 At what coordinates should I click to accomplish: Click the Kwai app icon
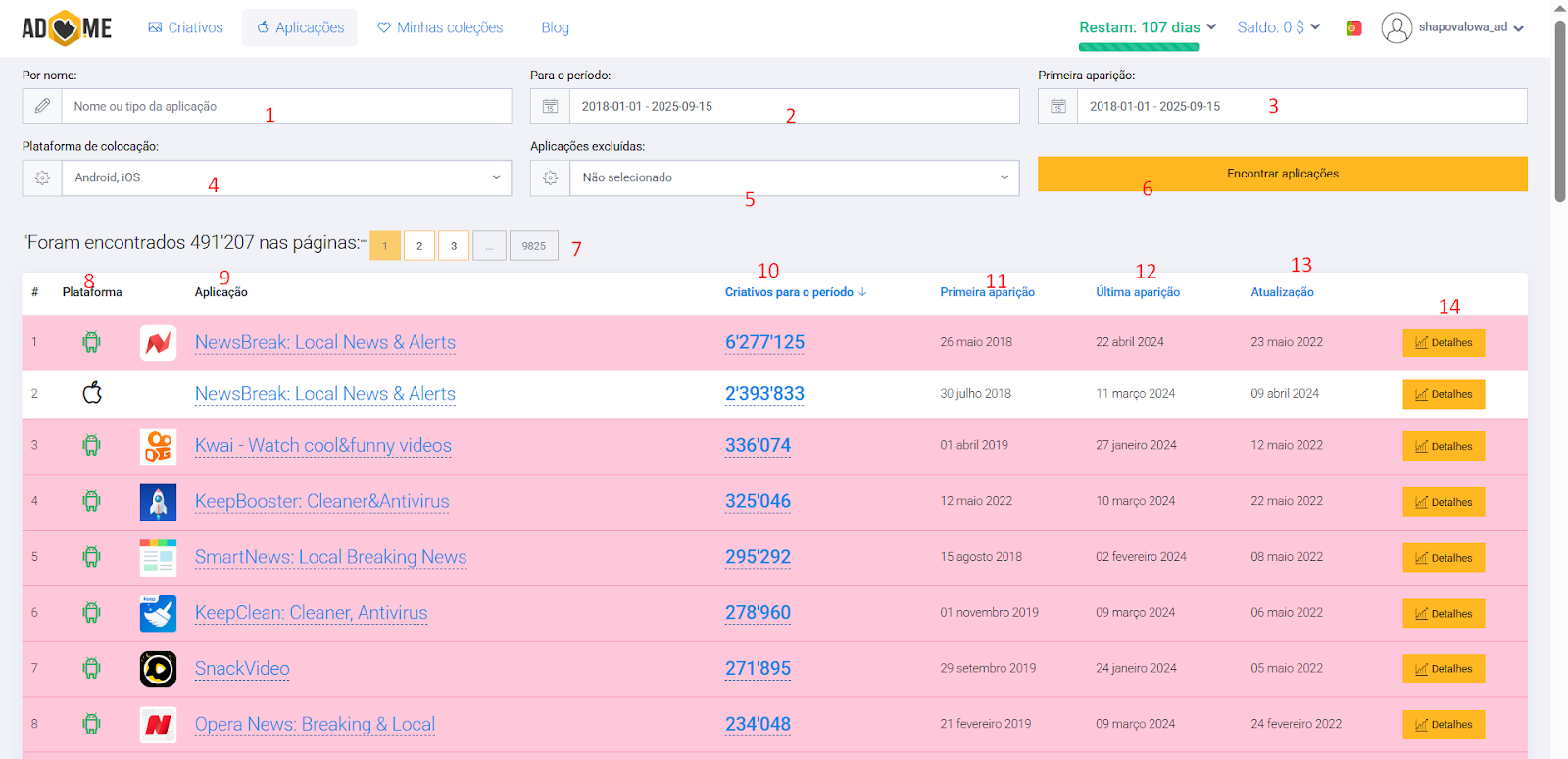point(158,446)
